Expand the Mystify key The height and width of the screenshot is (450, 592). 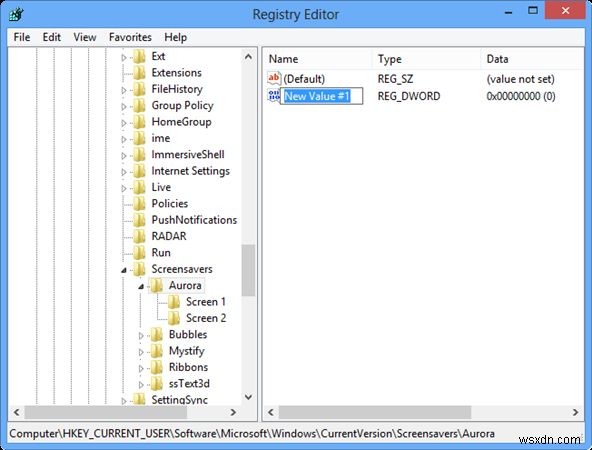pyautogui.click(x=141, y=352)
